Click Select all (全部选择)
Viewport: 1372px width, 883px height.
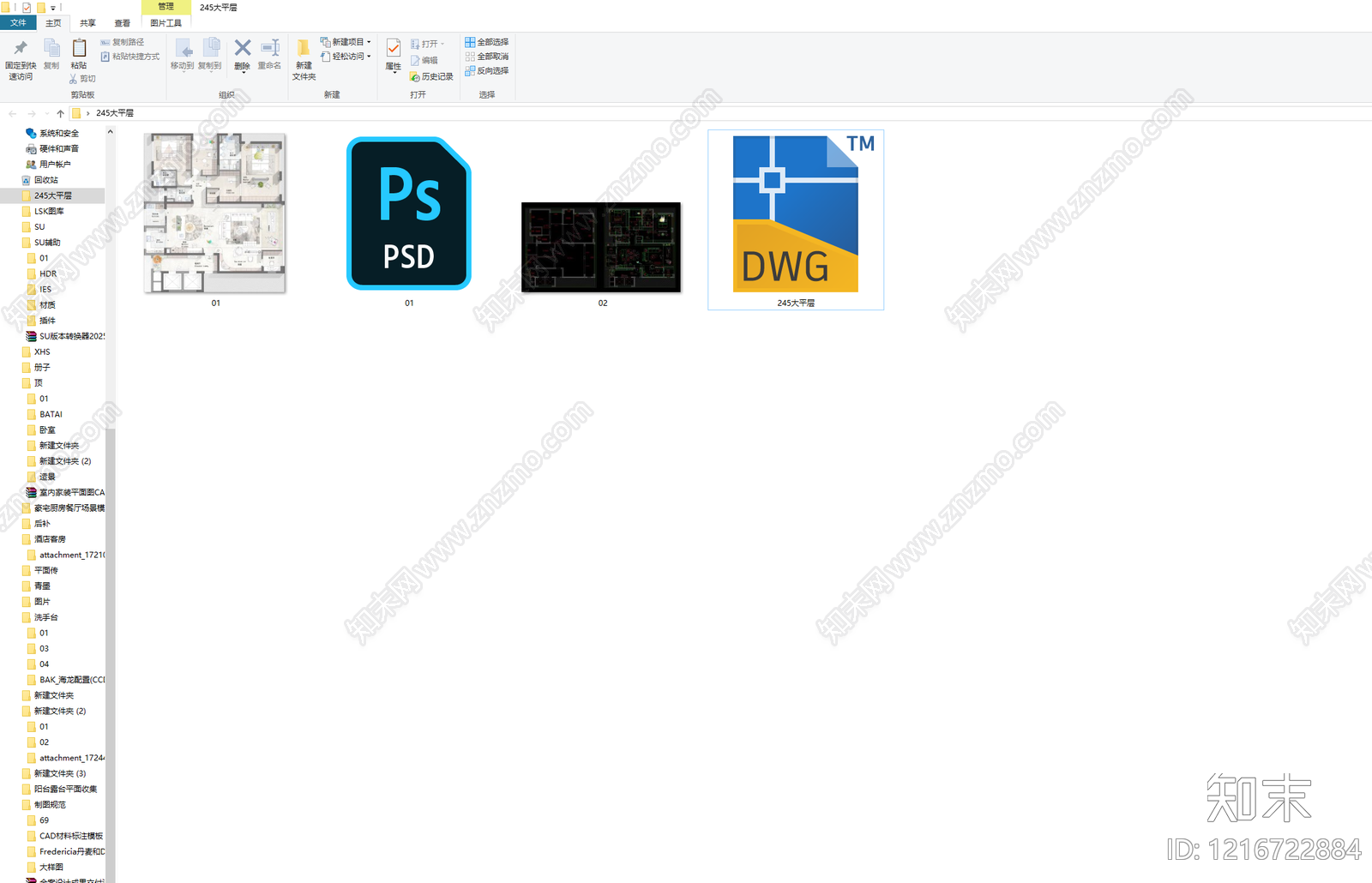point(487,42)
